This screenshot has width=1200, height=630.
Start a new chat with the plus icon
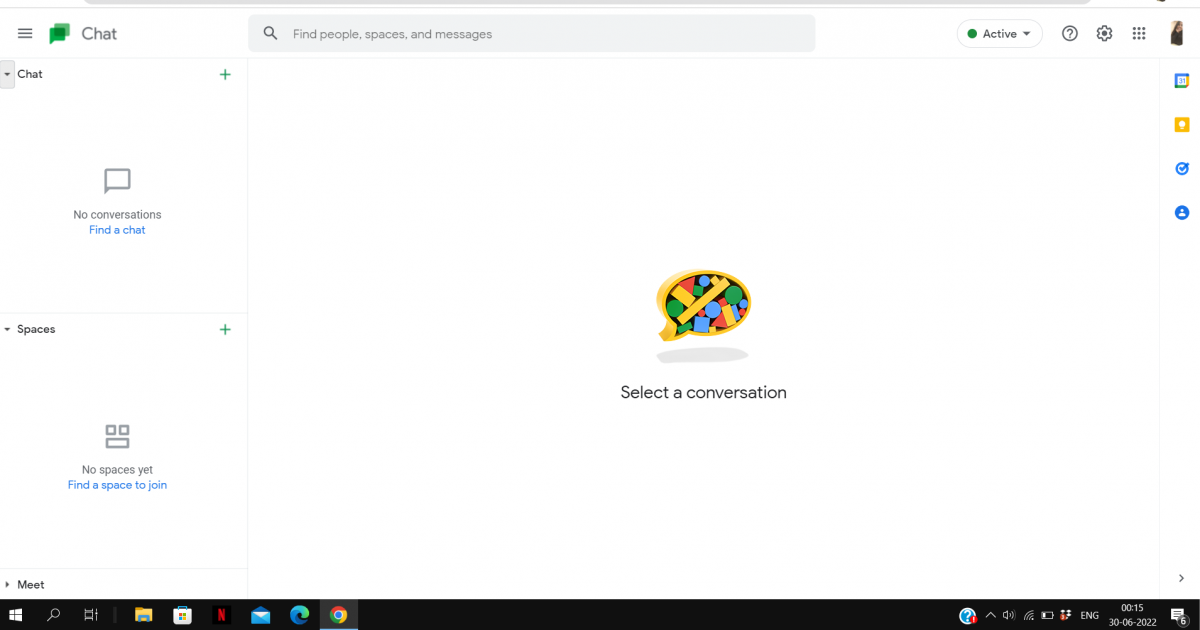[225, 74]
